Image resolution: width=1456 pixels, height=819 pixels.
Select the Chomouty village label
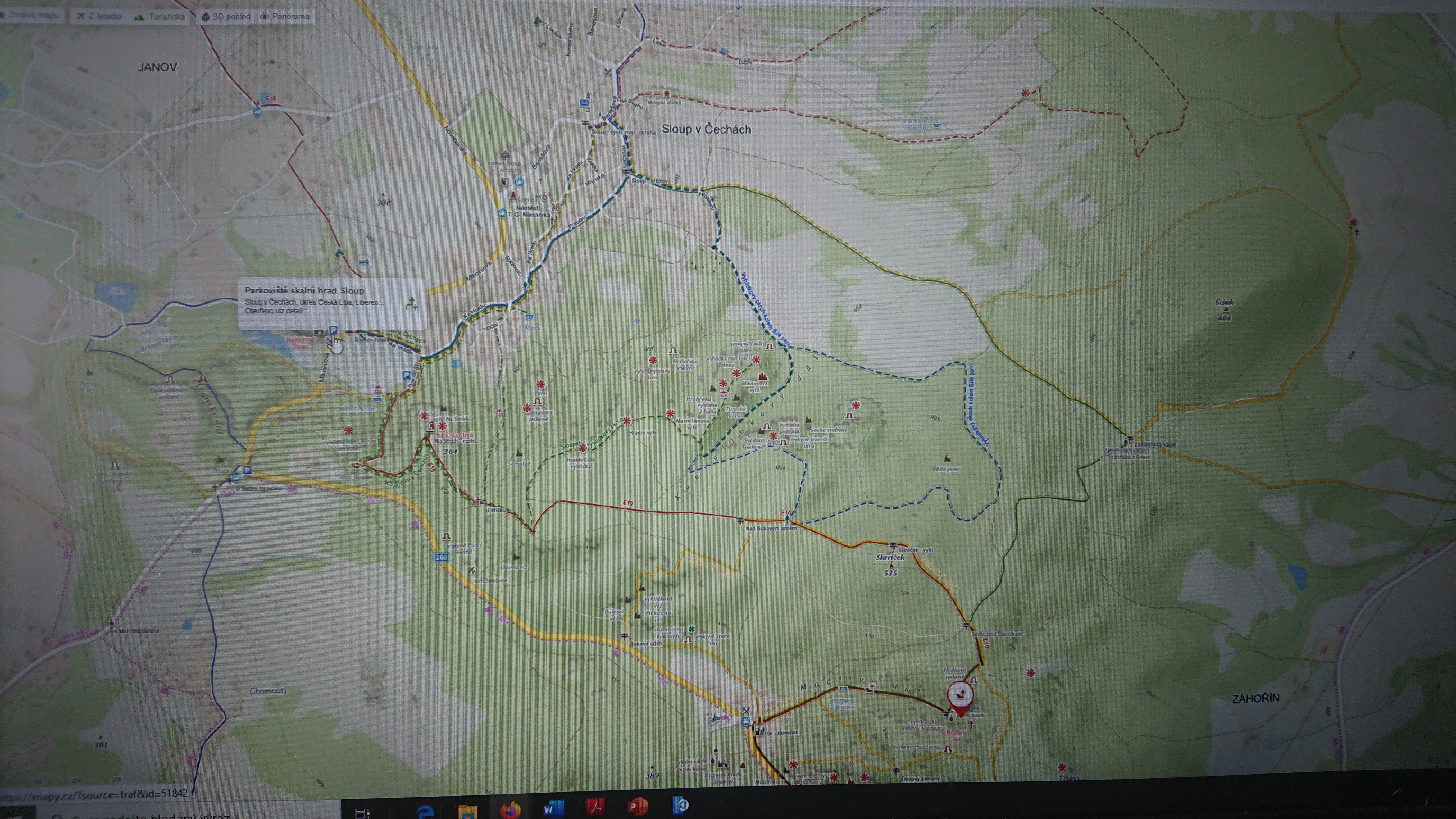[x=269, y=691]
